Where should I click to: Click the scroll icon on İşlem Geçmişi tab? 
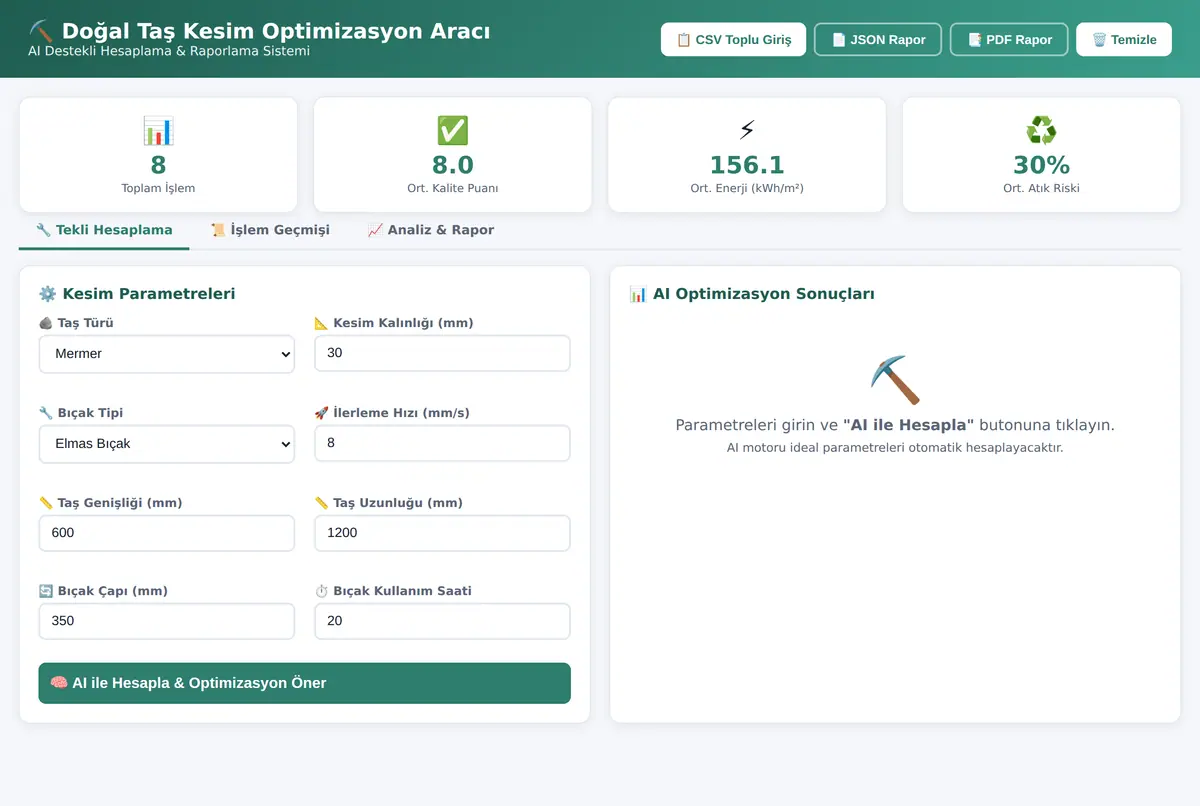(x=218, y=230)
